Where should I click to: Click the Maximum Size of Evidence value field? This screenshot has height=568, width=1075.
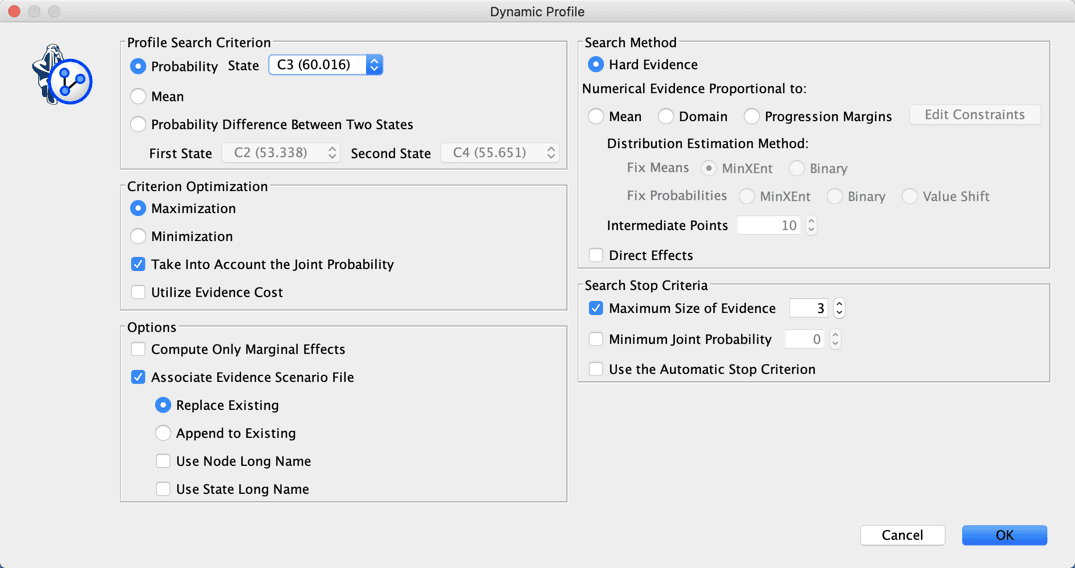pos(809,309)
